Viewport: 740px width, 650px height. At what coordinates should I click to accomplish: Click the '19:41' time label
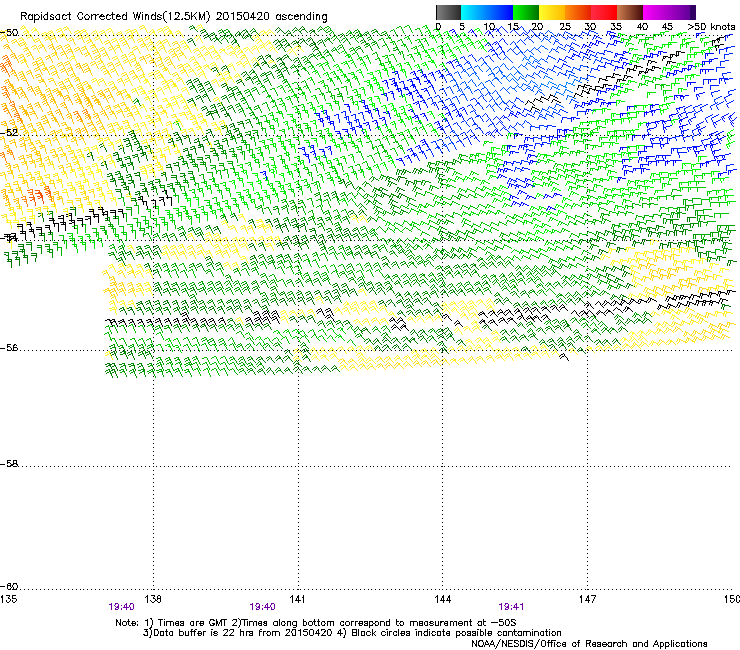(511, 607)
